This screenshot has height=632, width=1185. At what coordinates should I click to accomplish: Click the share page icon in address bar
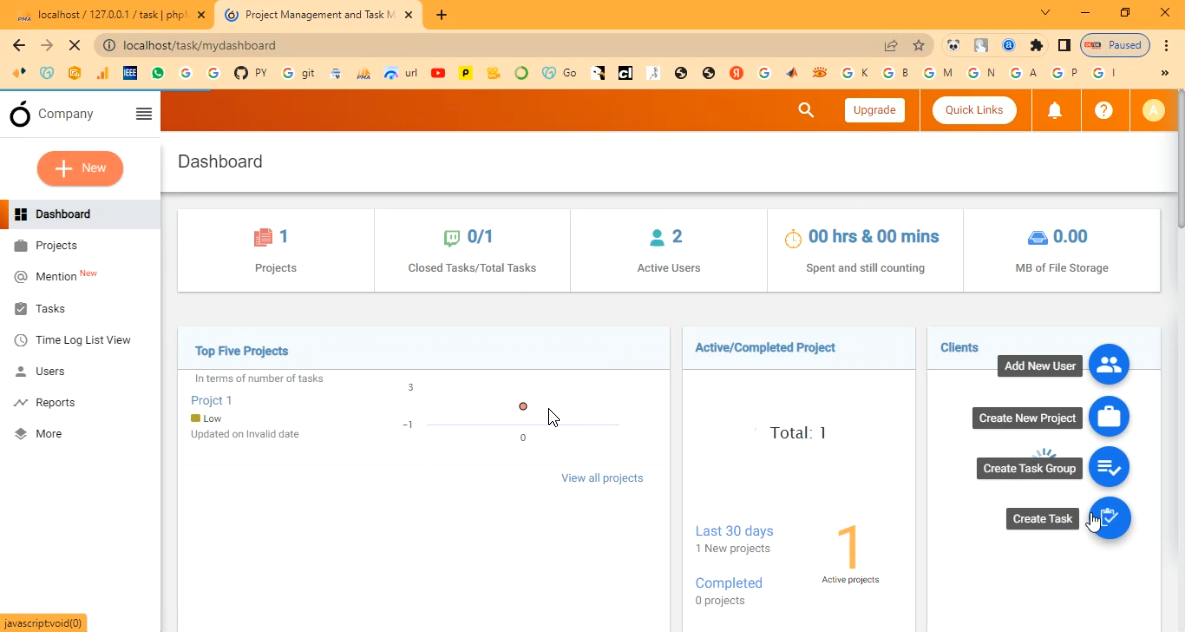(x=891, y=45)
